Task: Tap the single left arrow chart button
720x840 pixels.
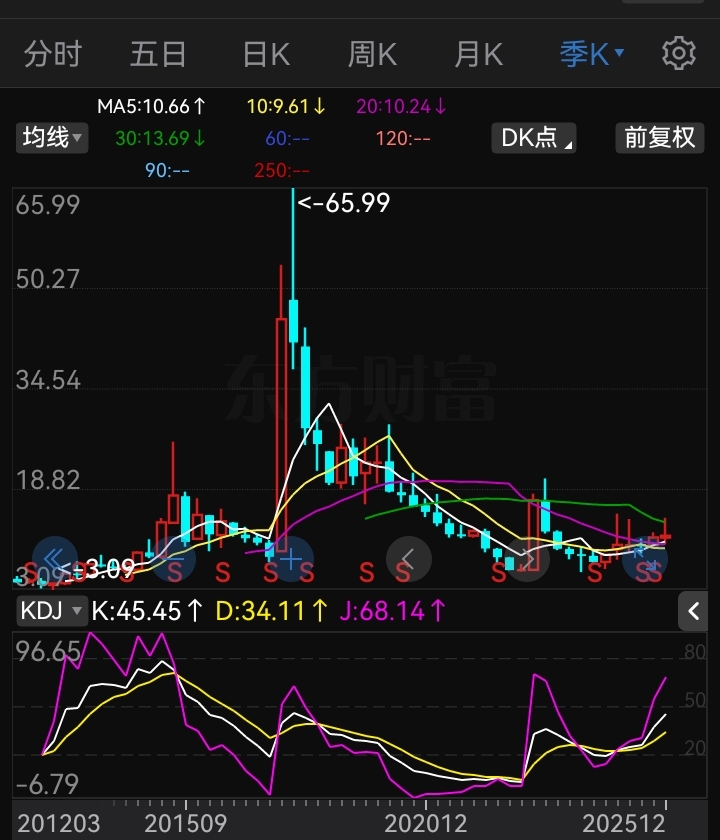Action: coord(409,559)
